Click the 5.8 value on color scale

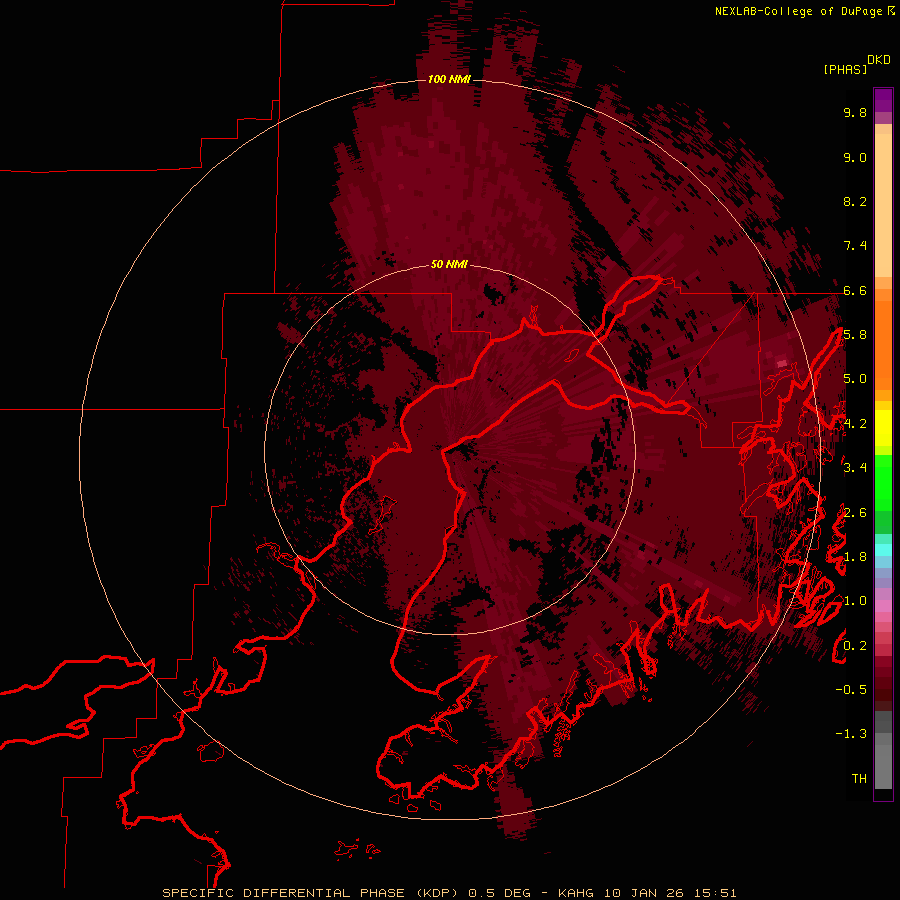click(x=855, y=335)
